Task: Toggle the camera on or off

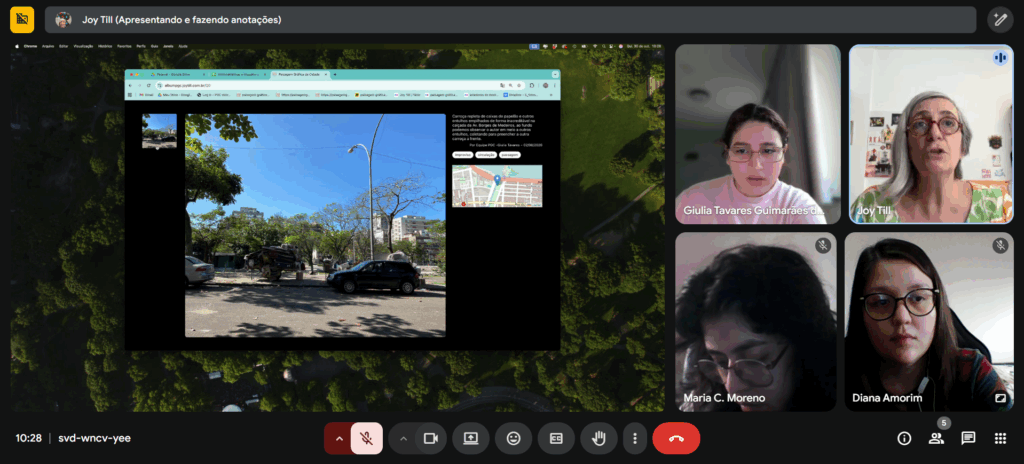Action: pos(431,438)
